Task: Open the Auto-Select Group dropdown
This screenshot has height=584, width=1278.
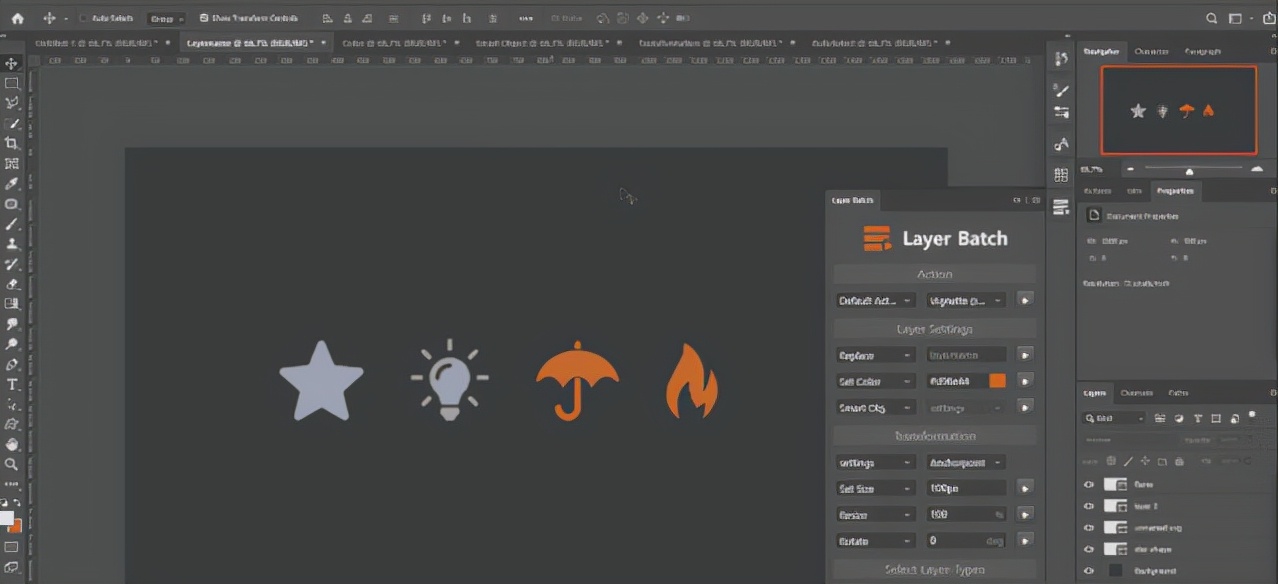Action: [166, 18]
